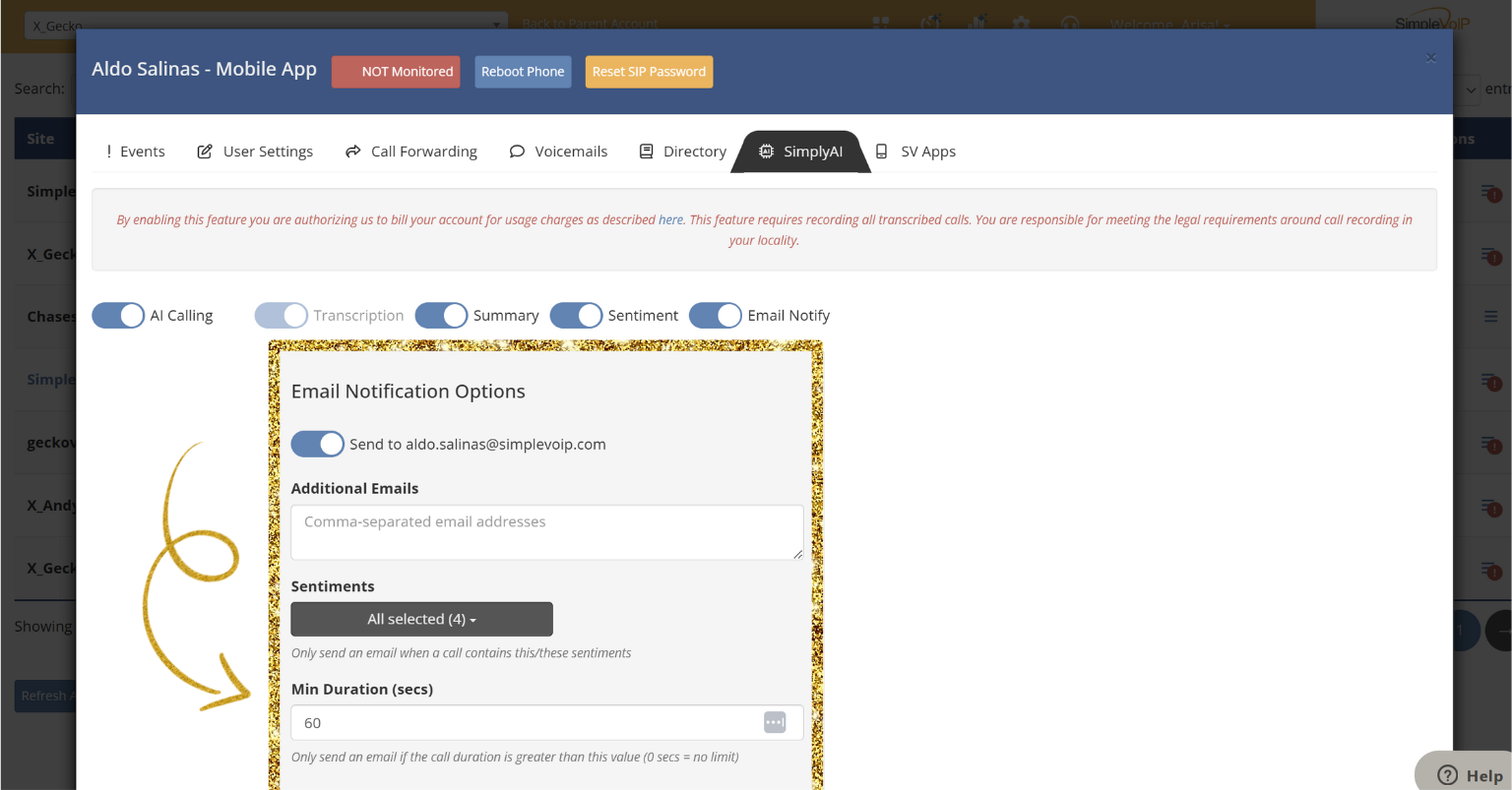Viewport: 1512px width, 790px height.
Task: Click the icon inside Min Duration field
Action: pyautogui.click(x=775, y=722)
